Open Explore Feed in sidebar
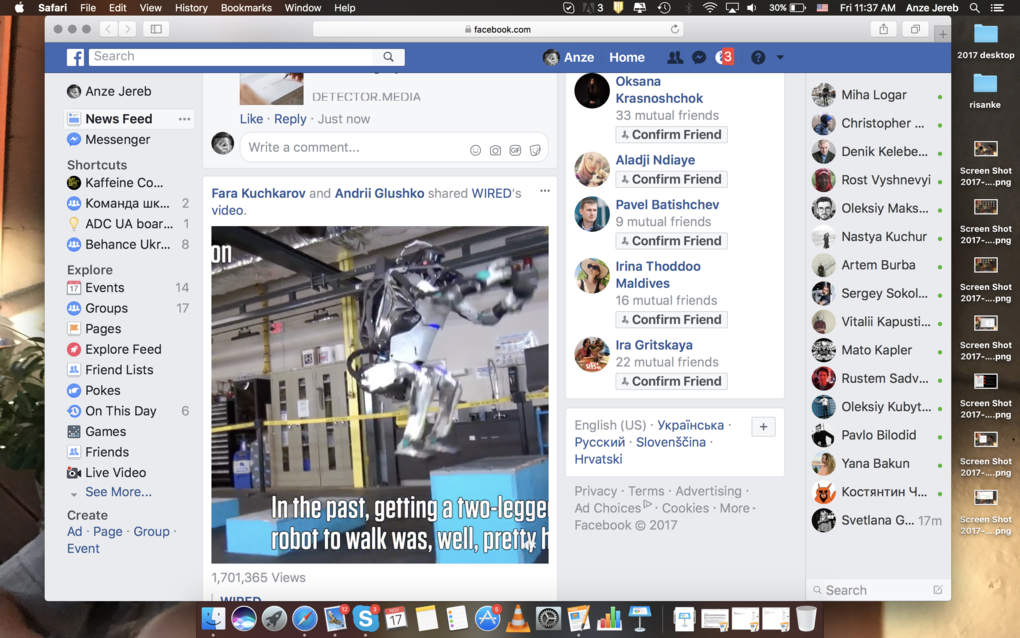 pos(122,349)
